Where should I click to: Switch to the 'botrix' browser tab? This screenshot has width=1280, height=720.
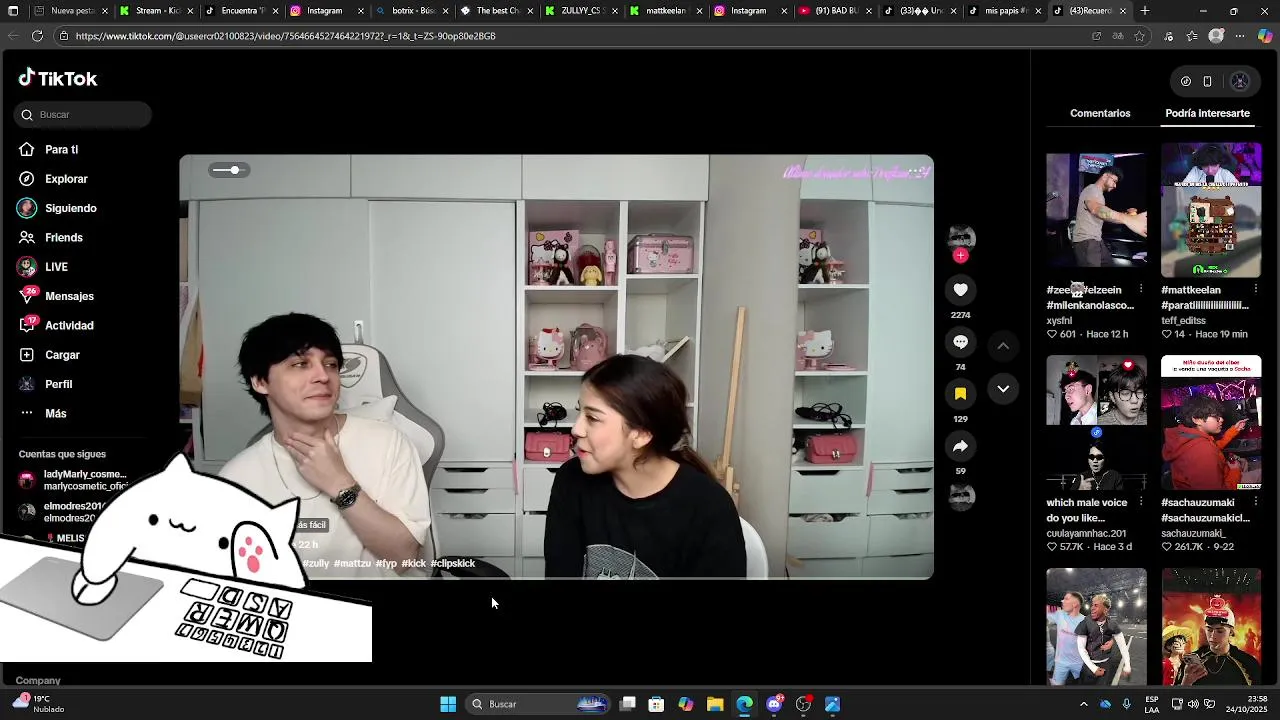(x=412, y=11)
